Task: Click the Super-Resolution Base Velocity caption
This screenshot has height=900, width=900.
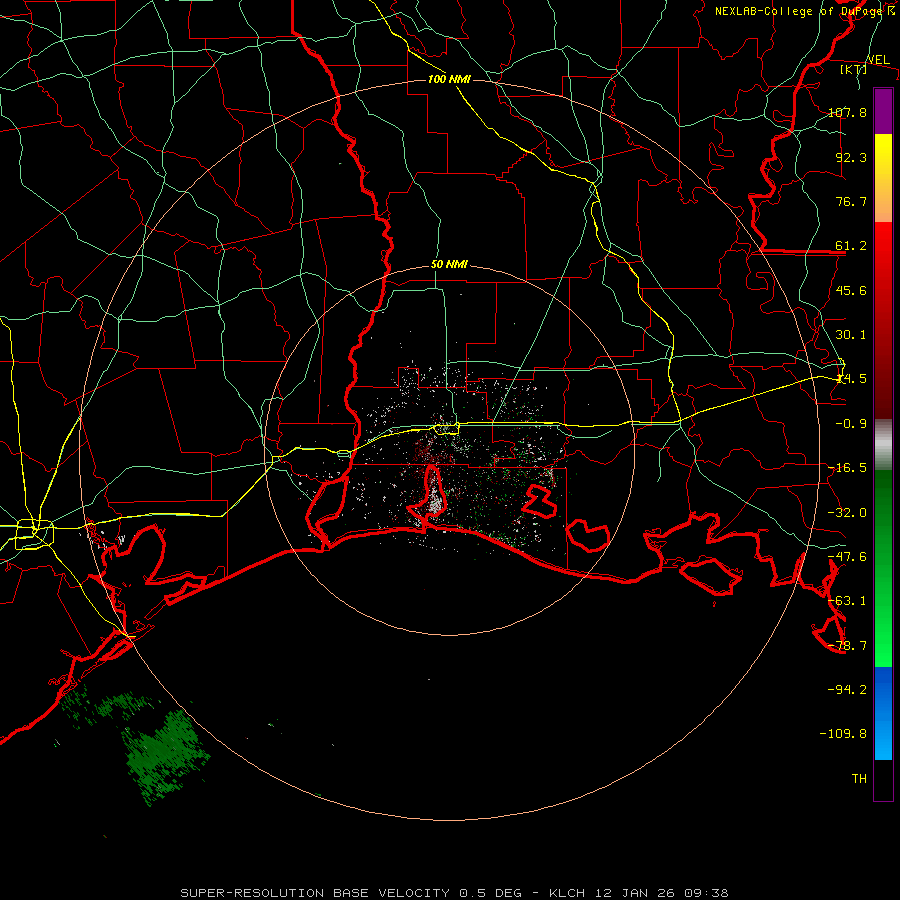Action: click(455, 893)
